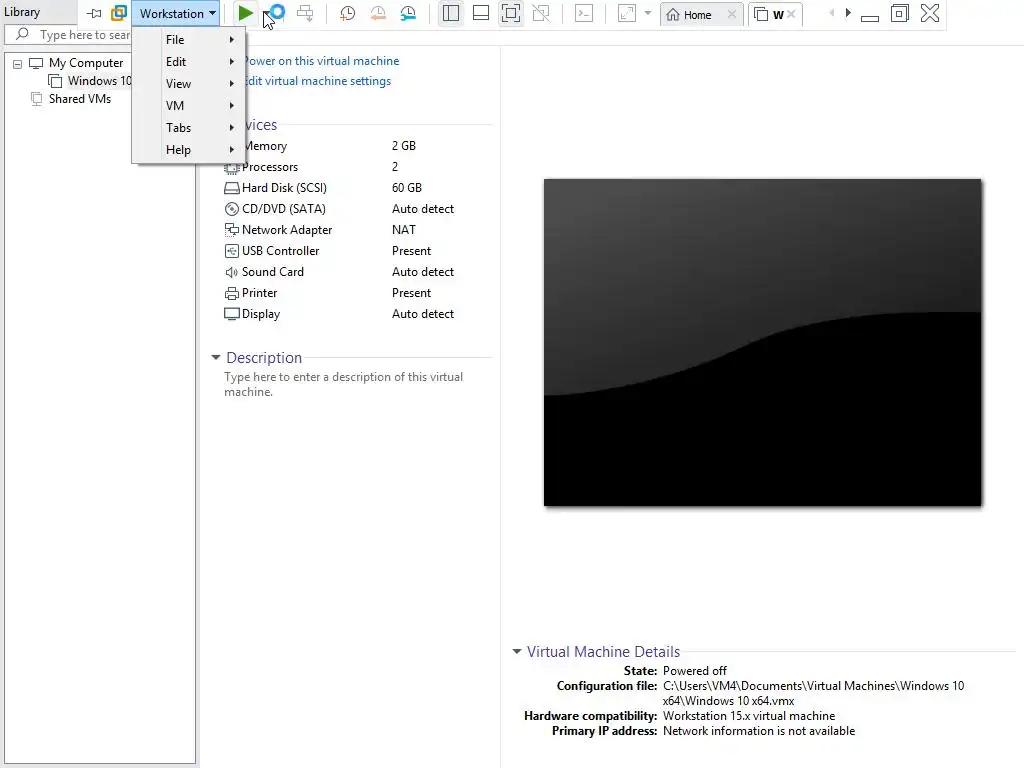Image resolution: width=1024 pixels, height=768 pixels.
Task: Click the 60 GB hard disk value
Action: [407, 188]
